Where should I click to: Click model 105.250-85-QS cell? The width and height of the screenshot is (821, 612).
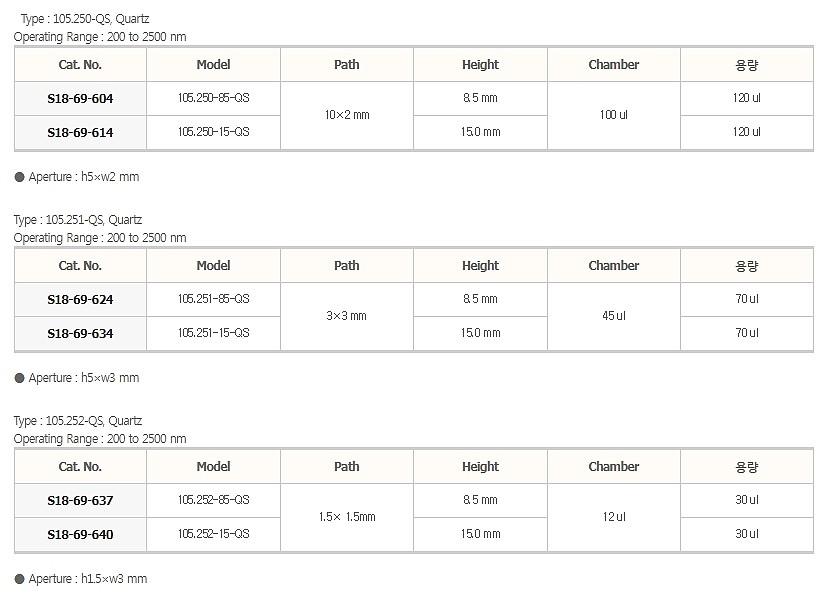point(213,98)
